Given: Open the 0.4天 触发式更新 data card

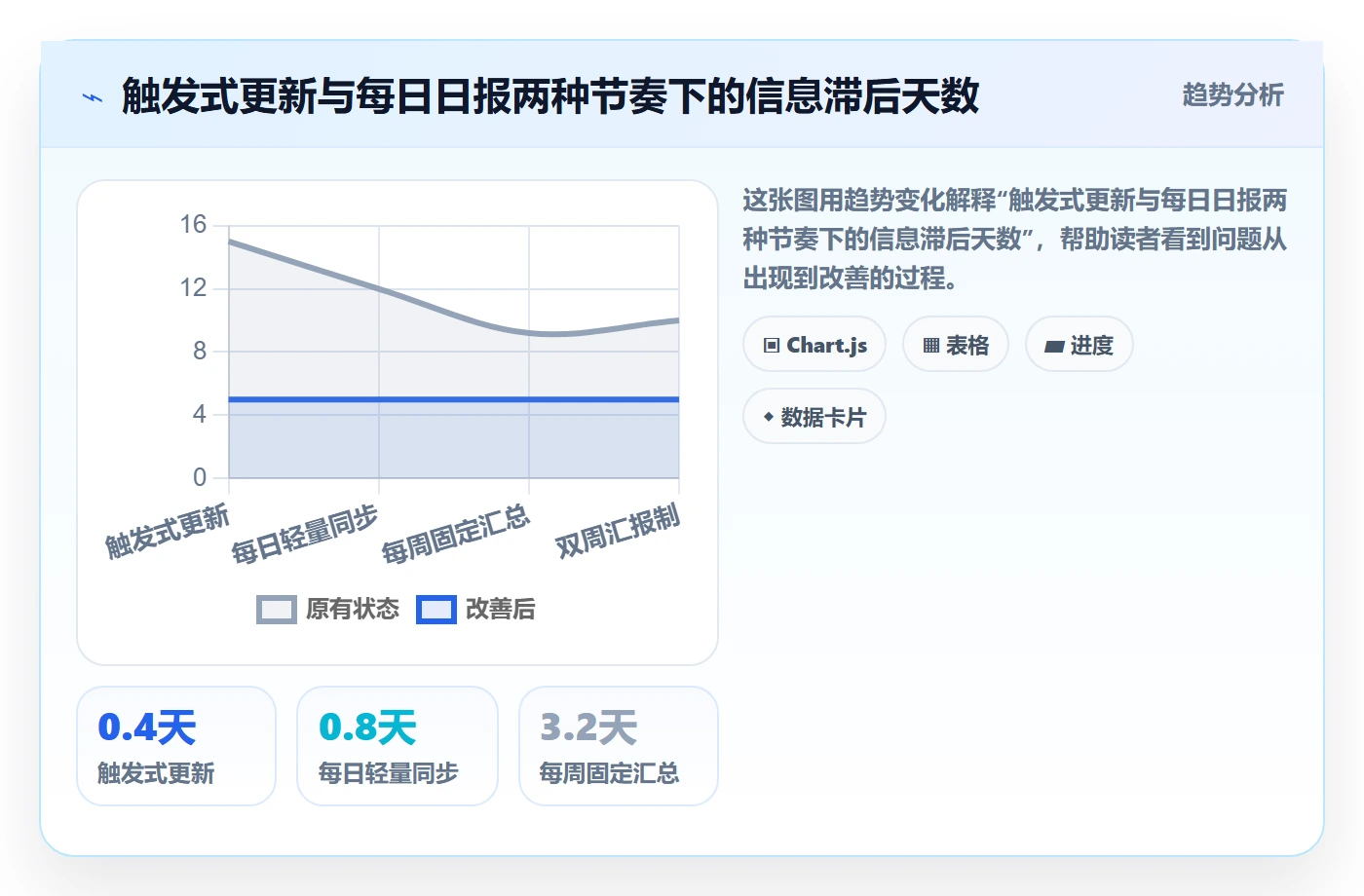Looking at the screenshot, I should pos(176,746).
